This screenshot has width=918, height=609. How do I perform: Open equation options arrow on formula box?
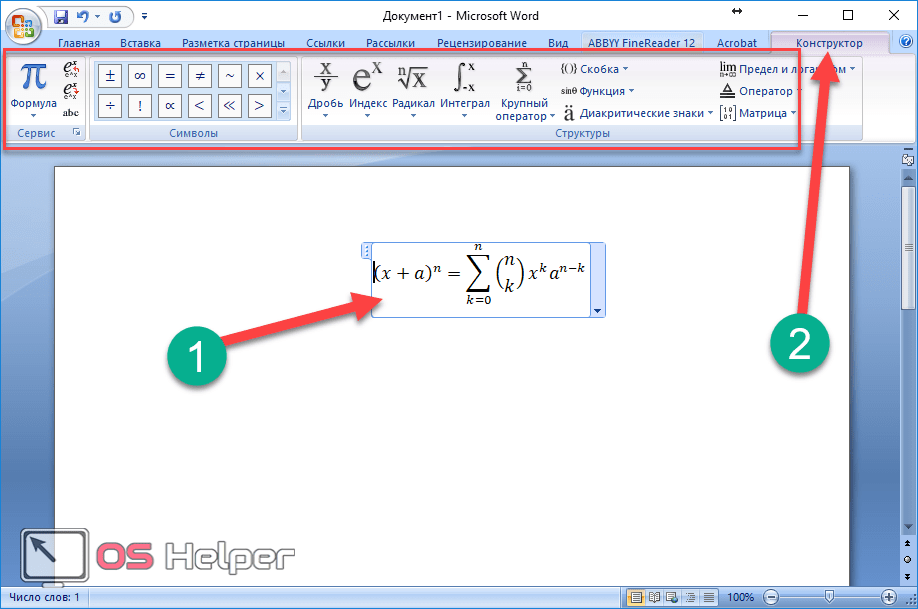point(598,311)
